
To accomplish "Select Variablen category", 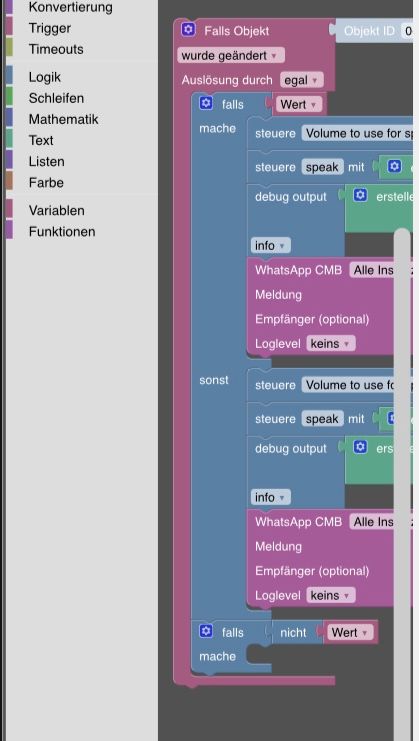I will tap(57, 210).
